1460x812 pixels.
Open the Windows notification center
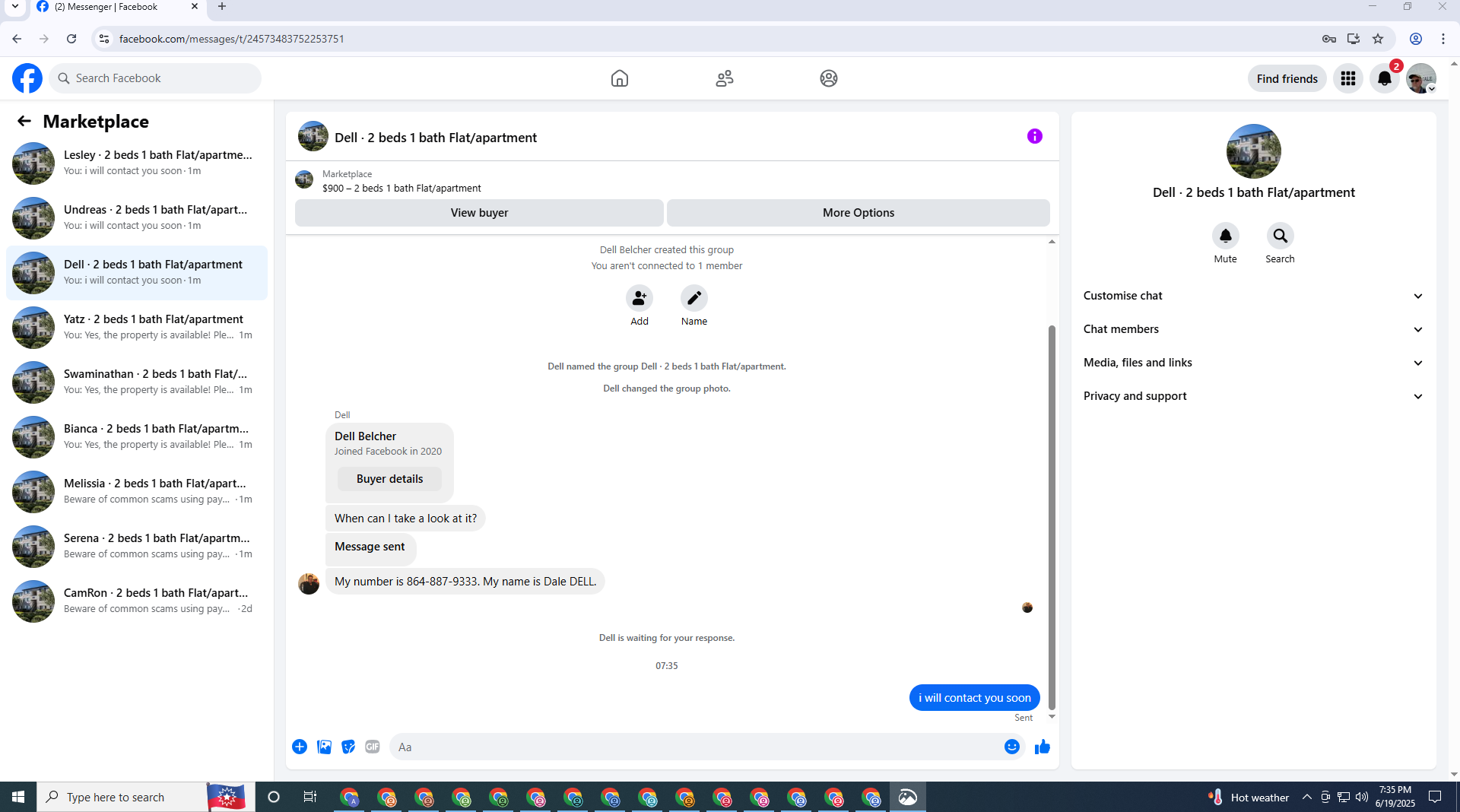1435,797
